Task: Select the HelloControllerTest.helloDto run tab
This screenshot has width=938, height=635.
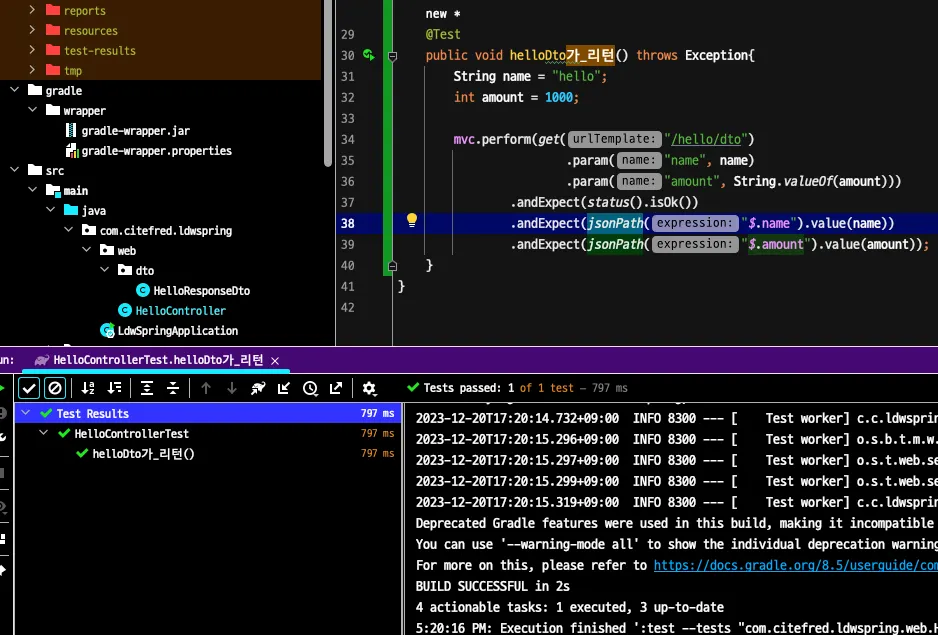Action: [158, 360]
